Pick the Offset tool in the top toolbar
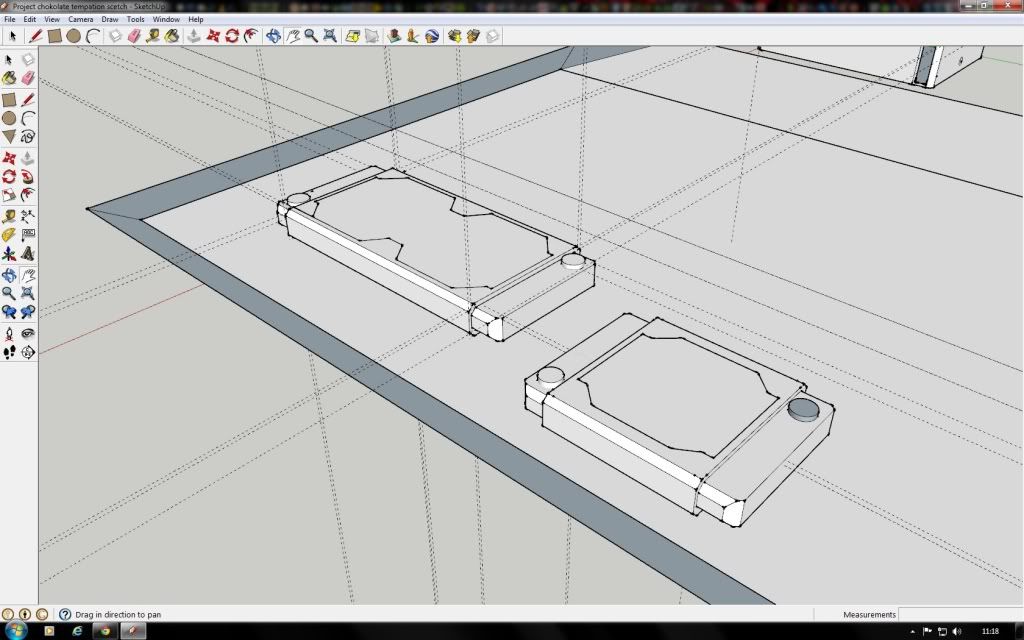The image size is (1024, 640). (x=251, y=36)
